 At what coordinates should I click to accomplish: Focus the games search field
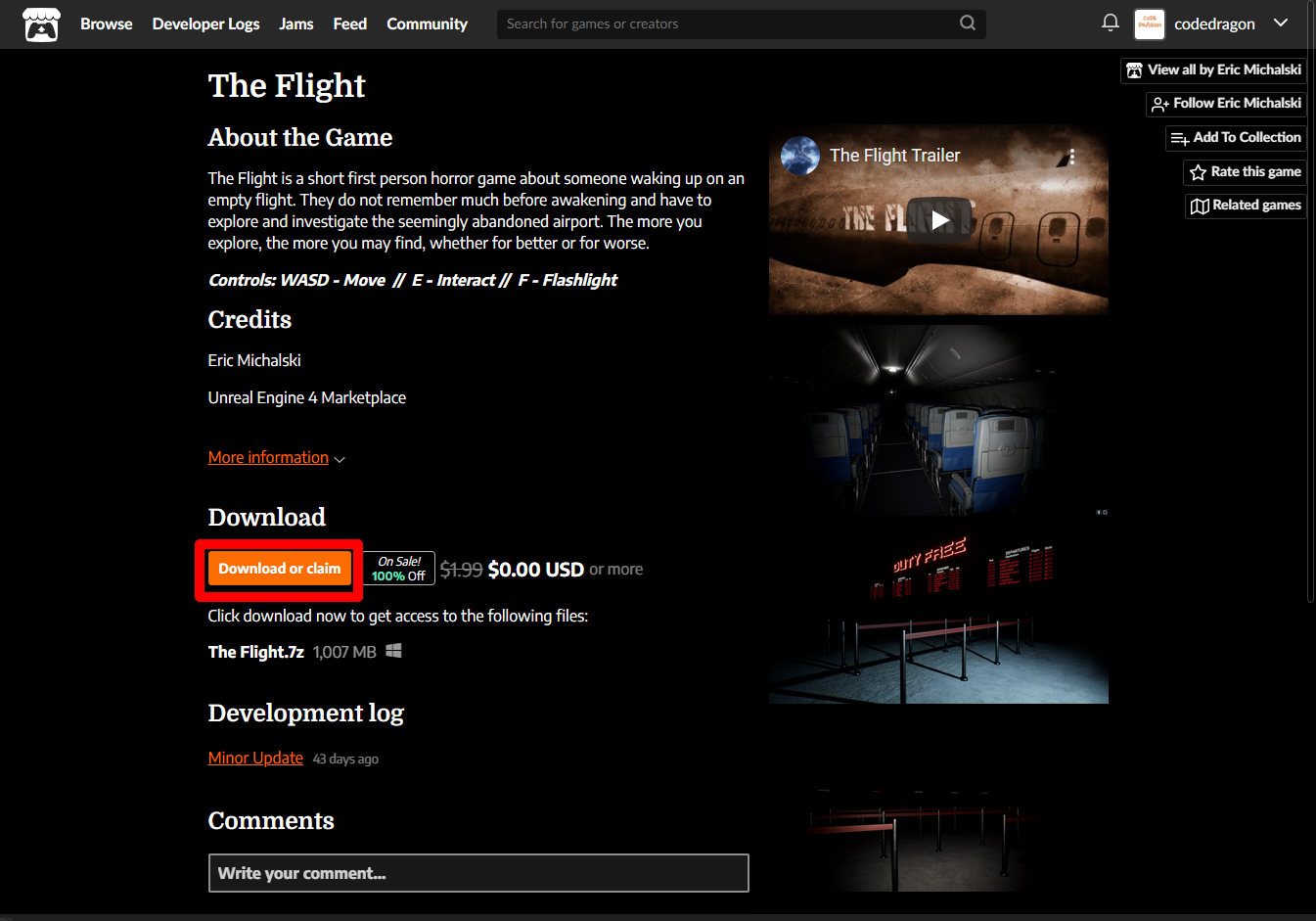pyautogui.click(x=741, y=23)
